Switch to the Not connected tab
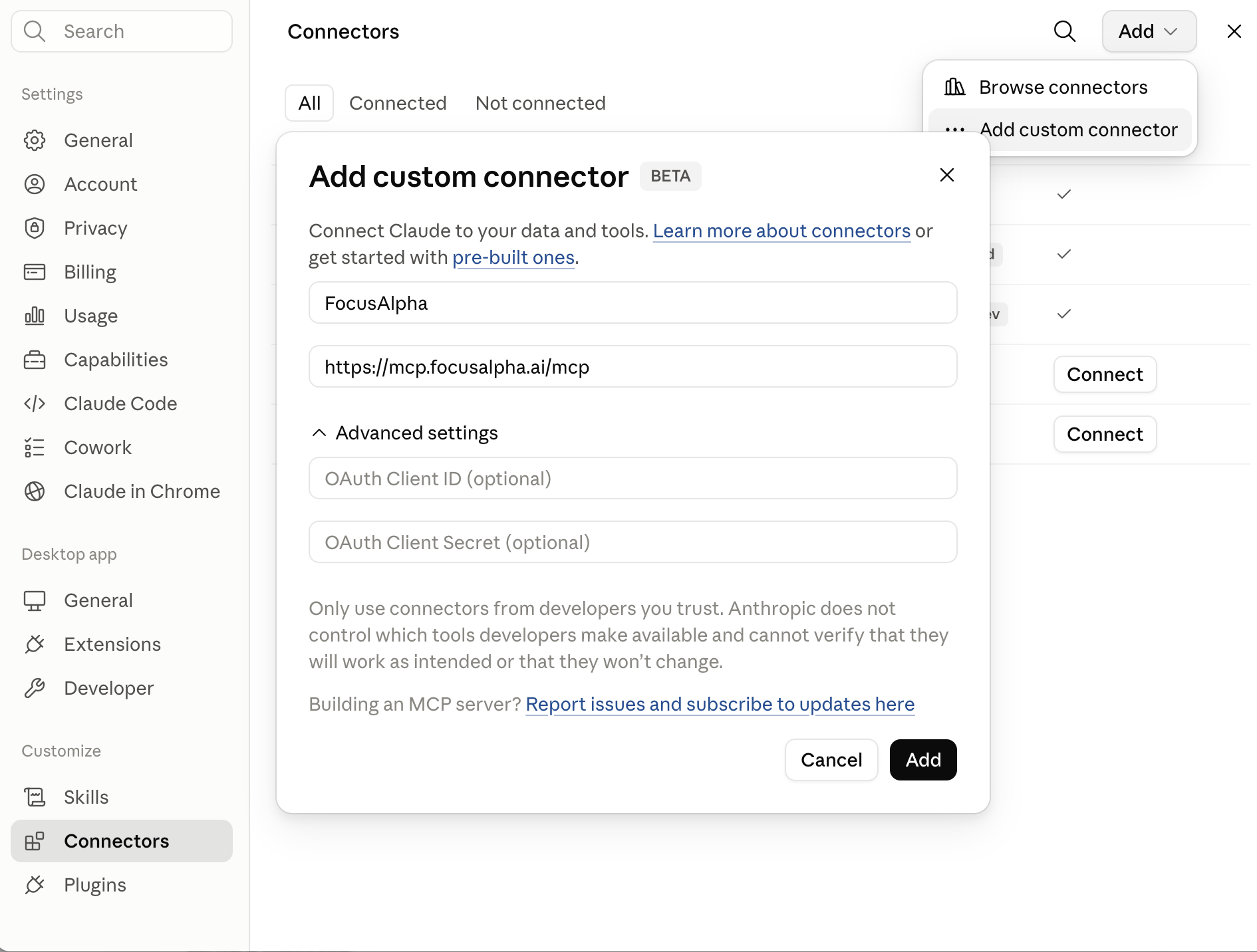This screenshot has height=952, width=1257. coord(541,103)
